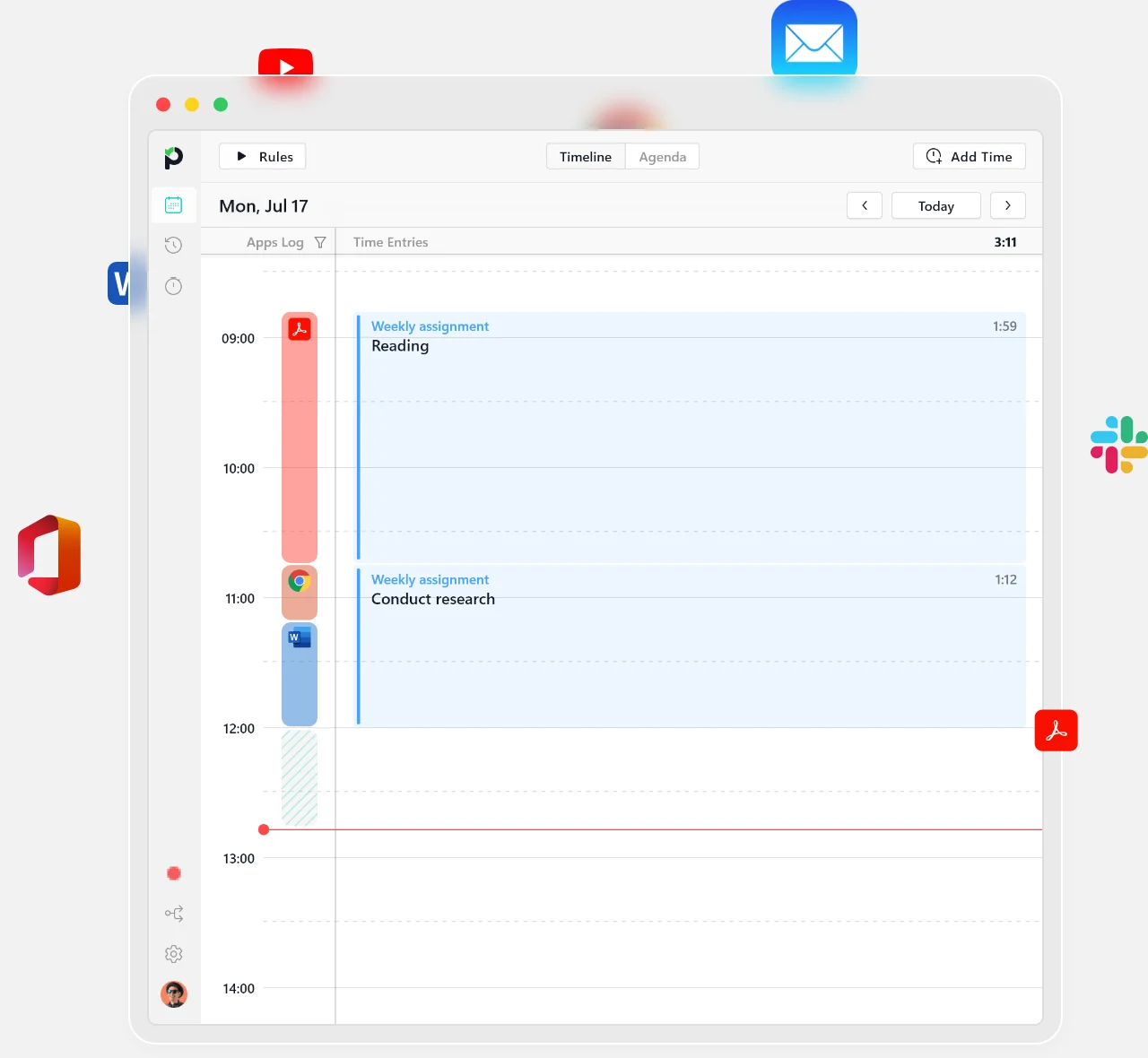Go to the previous day arrow
This screenshot has width=1148, height=1058.
[x=865, y=205]
